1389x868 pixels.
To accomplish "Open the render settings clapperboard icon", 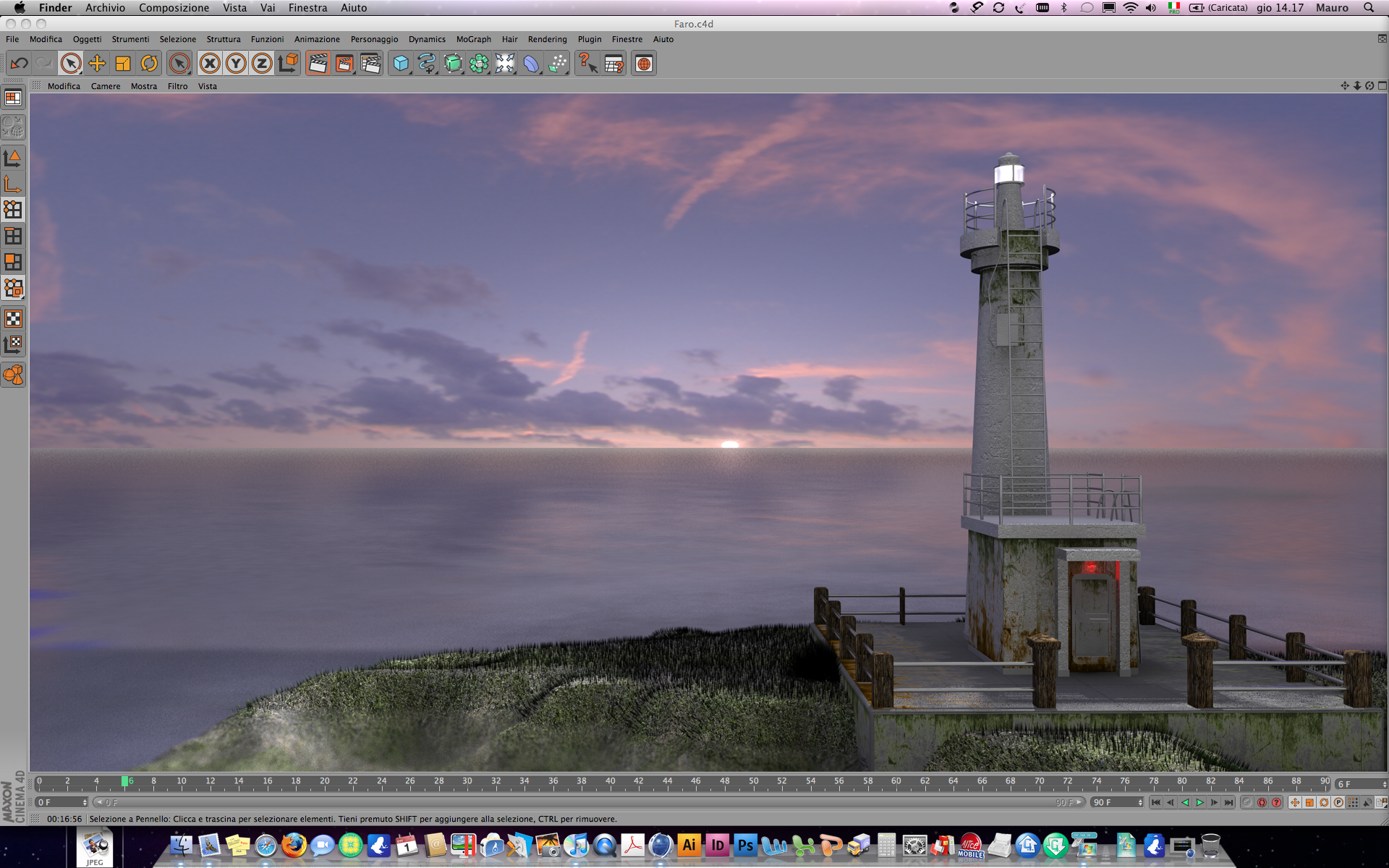I will [x=370, y=64].
